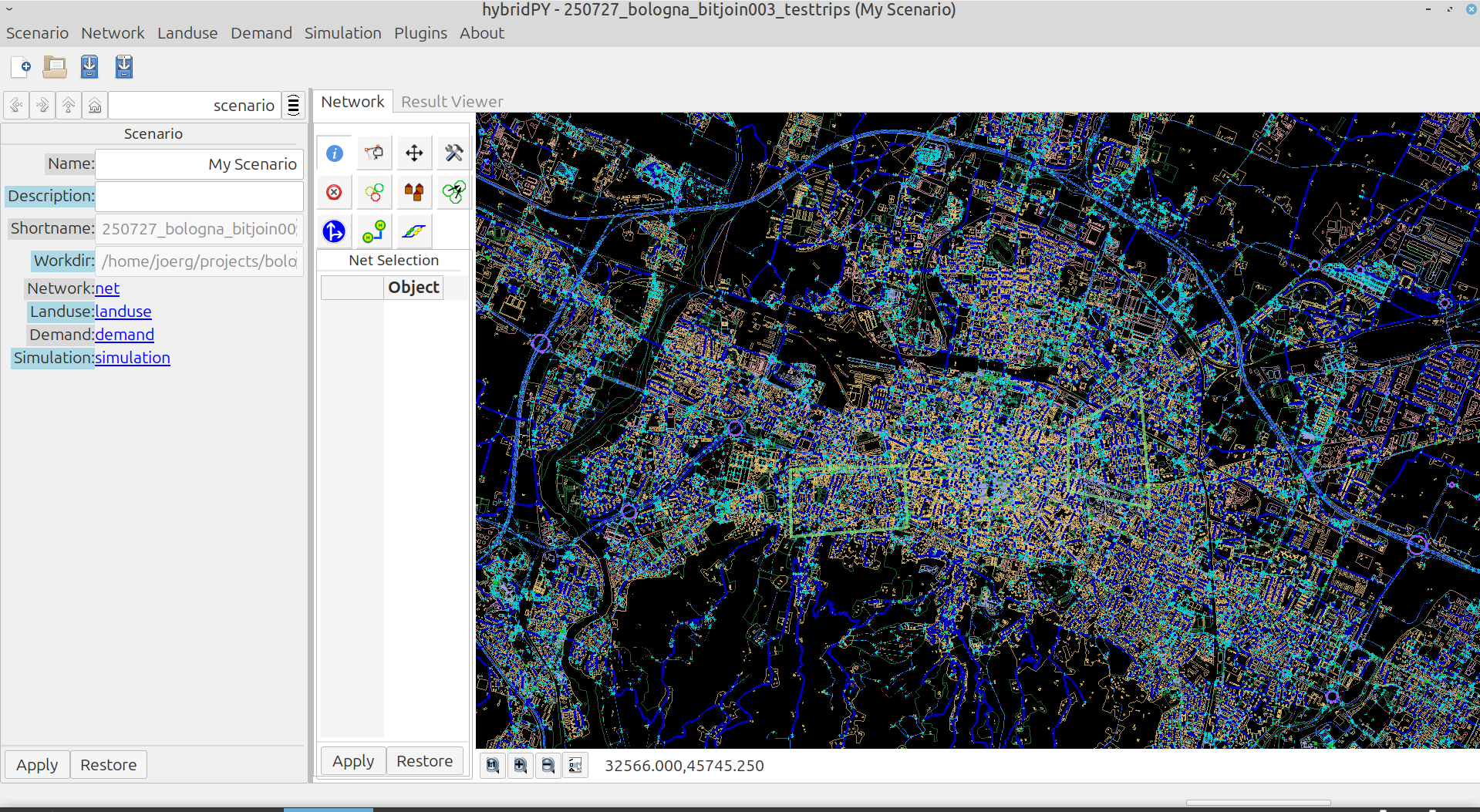Viewport: 1480px width, 812px height.
Task: Go forward with the browser forward arrow
Action: [x=42, y=105]
